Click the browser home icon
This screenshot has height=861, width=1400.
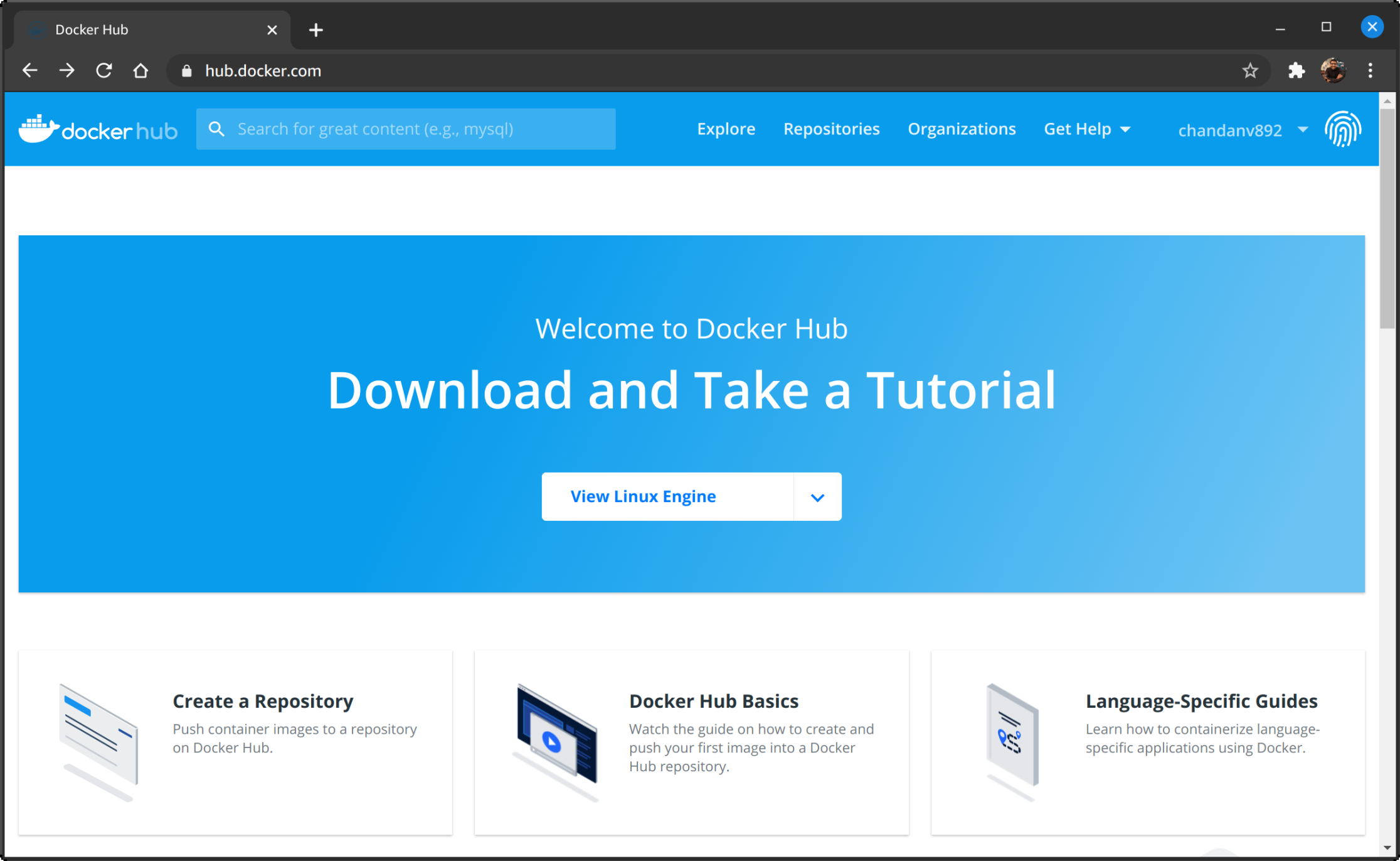[141, 70]
